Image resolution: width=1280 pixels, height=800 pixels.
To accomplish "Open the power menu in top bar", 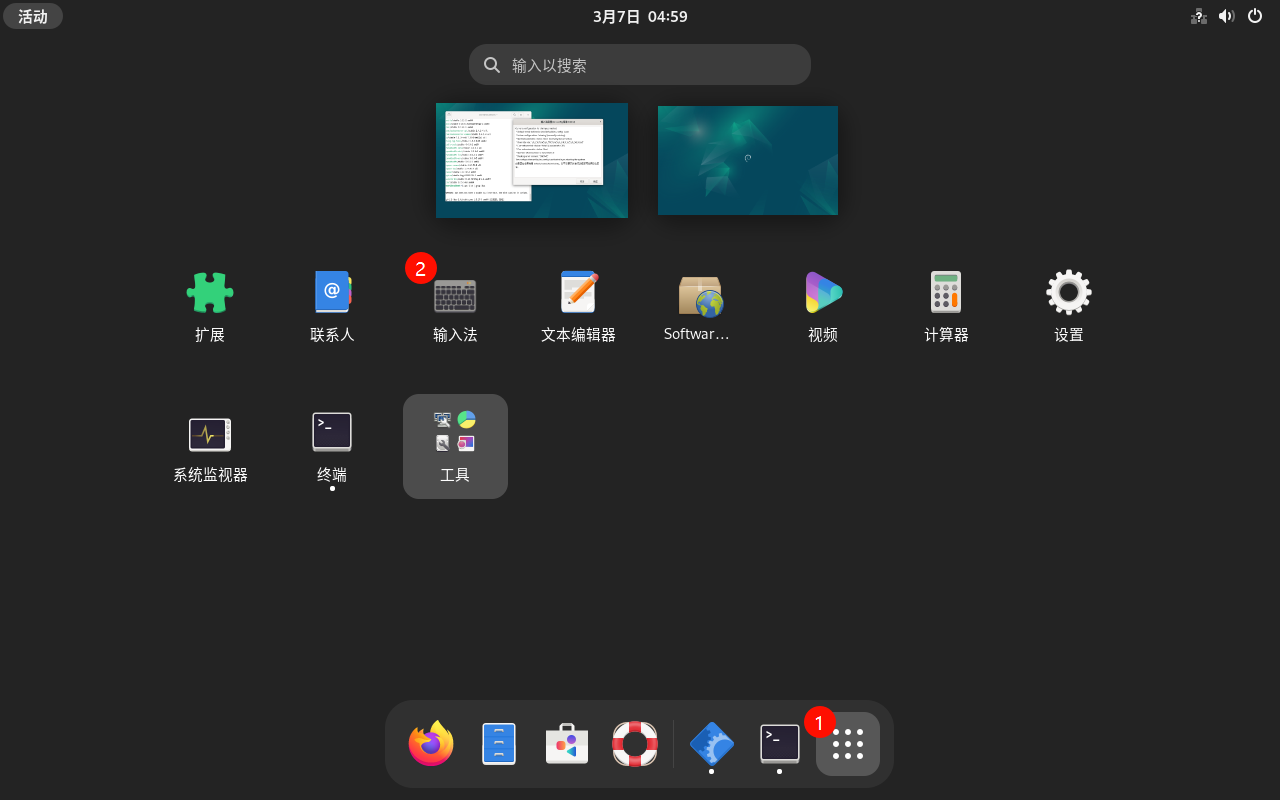I will click(x=1255, y=16).
